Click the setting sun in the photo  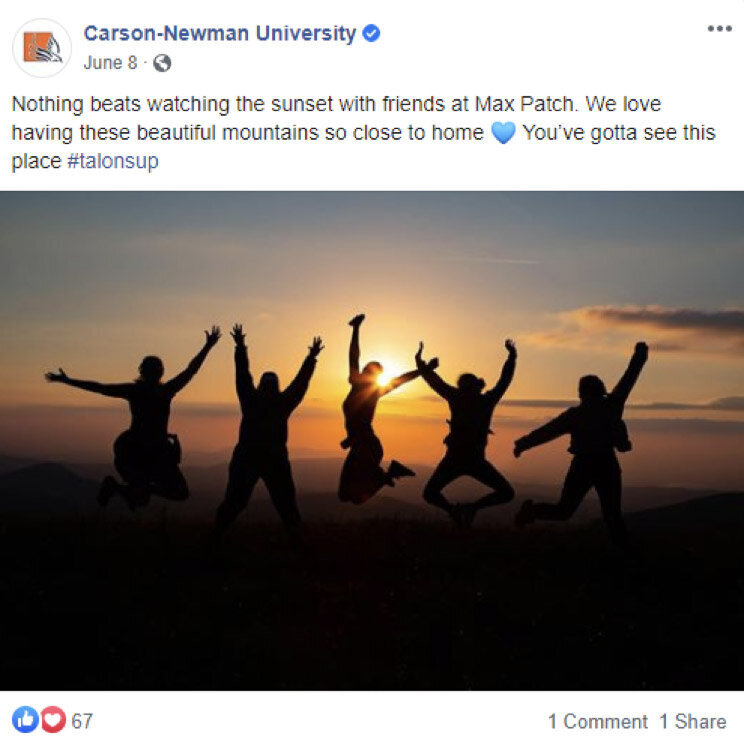(386, 377)
